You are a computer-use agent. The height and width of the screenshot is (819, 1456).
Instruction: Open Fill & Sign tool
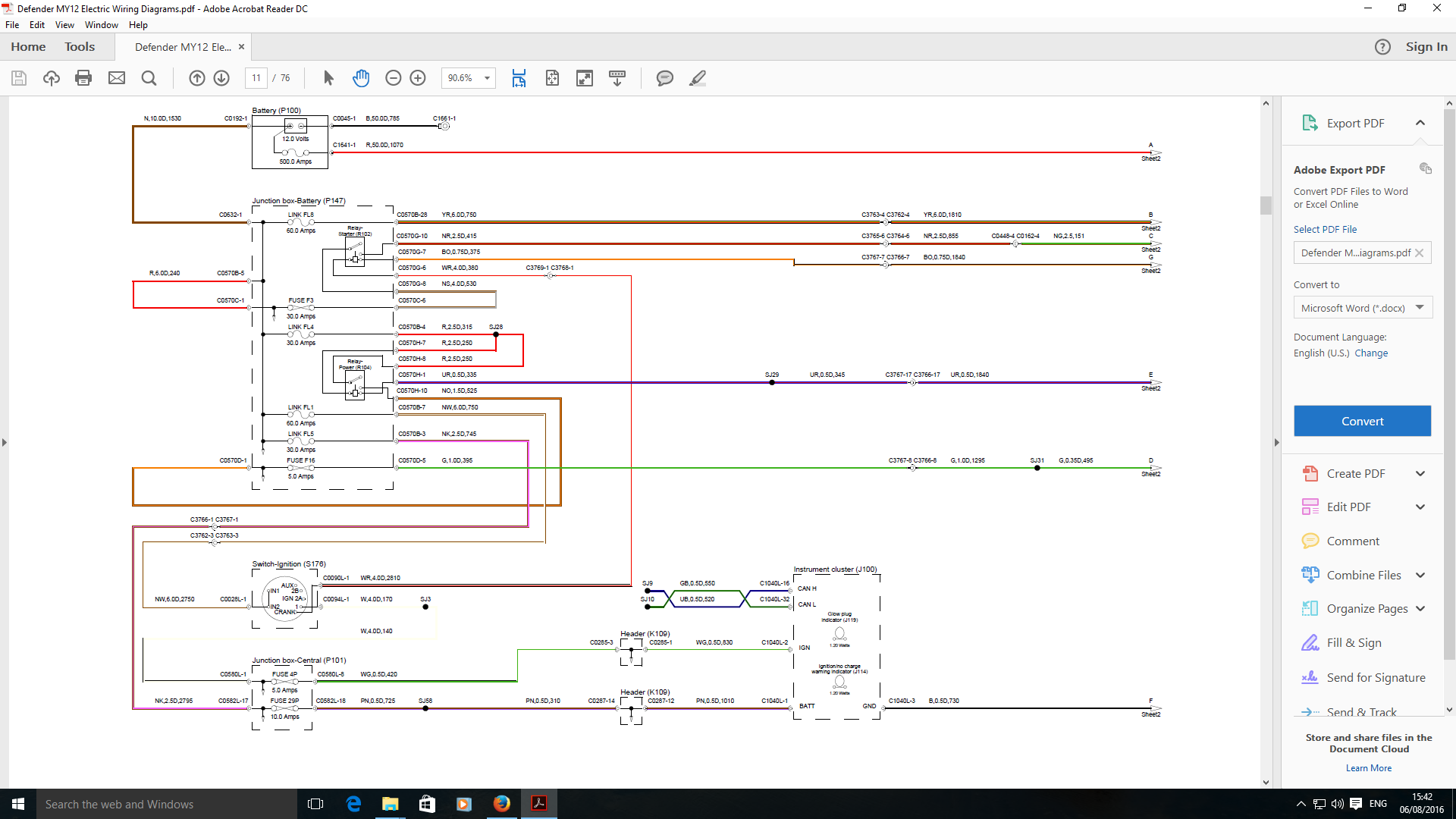pyautogui.click(x=1354, y=643)
